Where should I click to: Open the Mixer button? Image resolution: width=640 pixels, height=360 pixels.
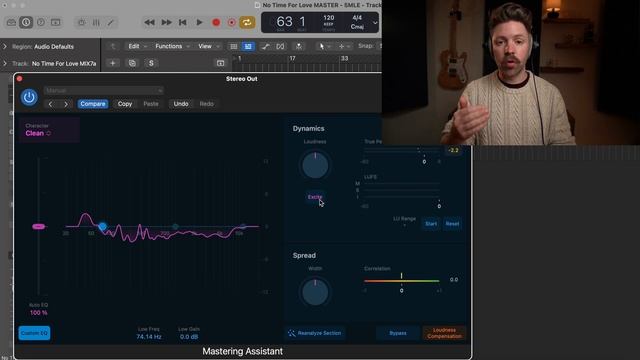[x=96, y=22]
